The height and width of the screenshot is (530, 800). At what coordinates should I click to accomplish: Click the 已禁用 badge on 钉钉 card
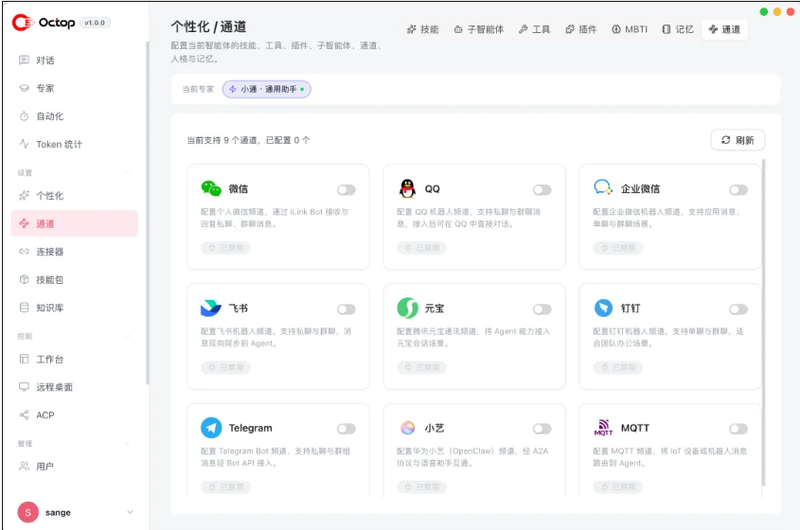click(618, 367)
